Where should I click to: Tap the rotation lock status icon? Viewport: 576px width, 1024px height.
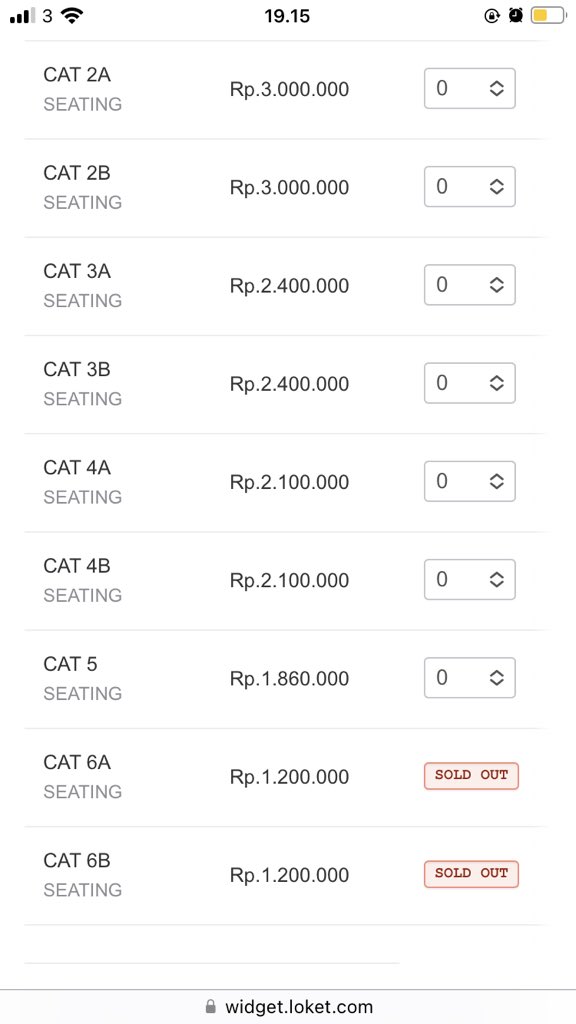coord(492,16)
